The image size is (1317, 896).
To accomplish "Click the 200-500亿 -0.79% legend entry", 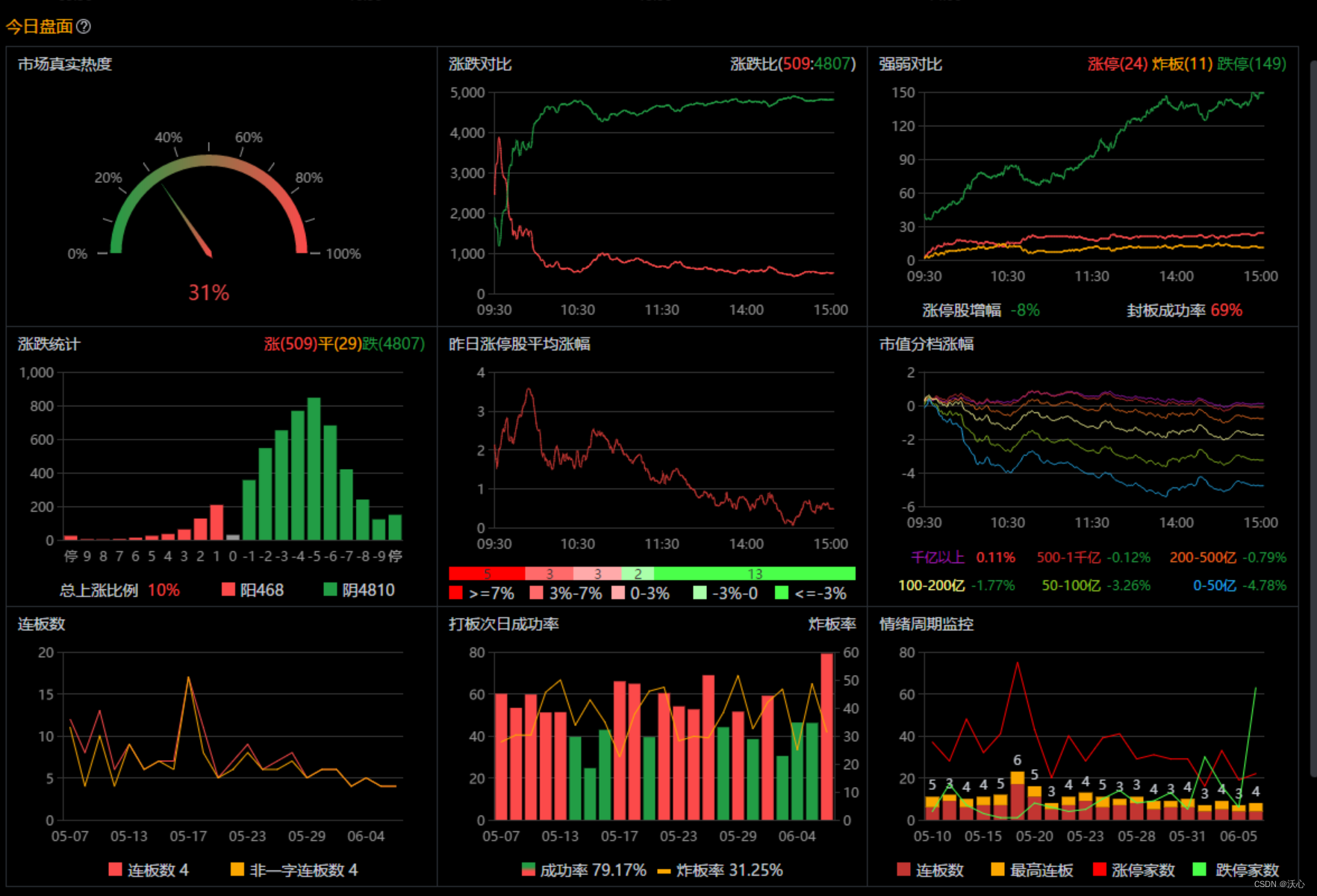I will point(1227,557).
